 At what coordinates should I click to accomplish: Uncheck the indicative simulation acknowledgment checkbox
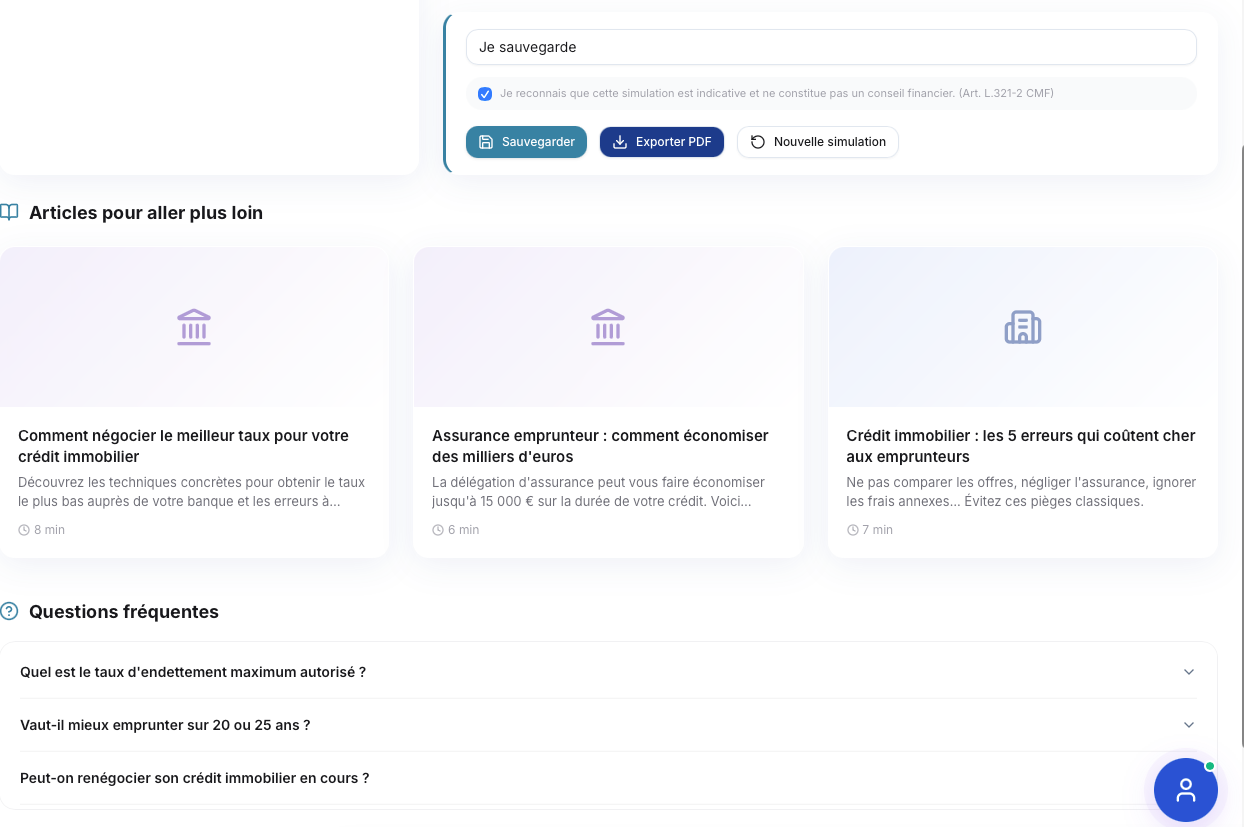click(x=485, y=94)
